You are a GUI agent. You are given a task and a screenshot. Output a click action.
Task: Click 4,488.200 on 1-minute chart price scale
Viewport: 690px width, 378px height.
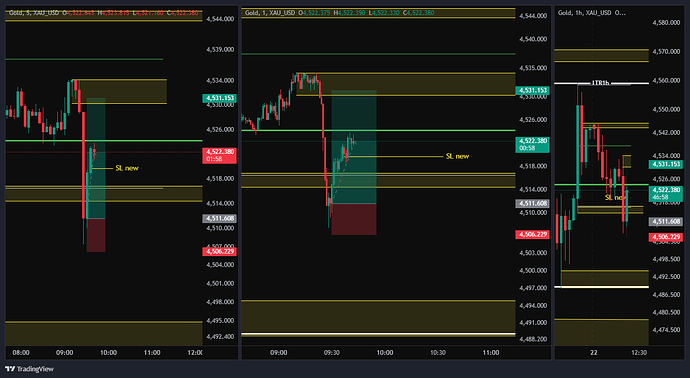coord(533,339)
